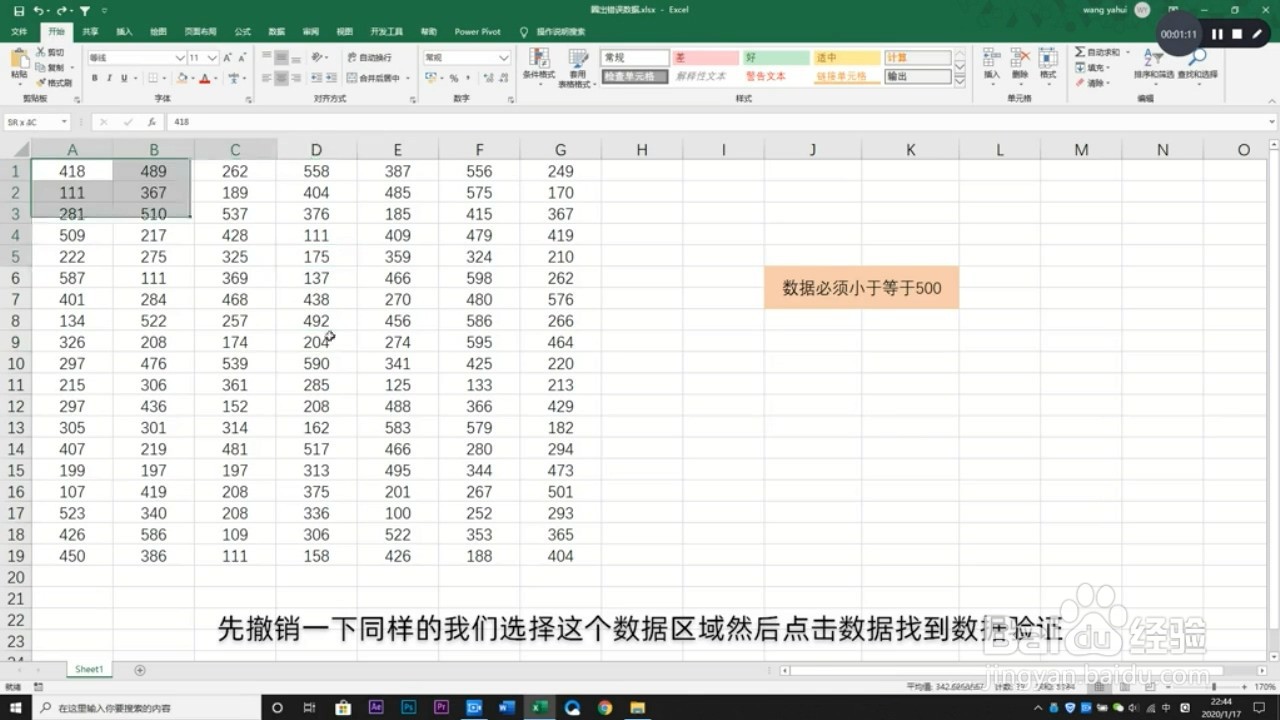
Task: Switch to the 数据 ribbon tab
Action: pyautogui.click(x=276, y=31)
